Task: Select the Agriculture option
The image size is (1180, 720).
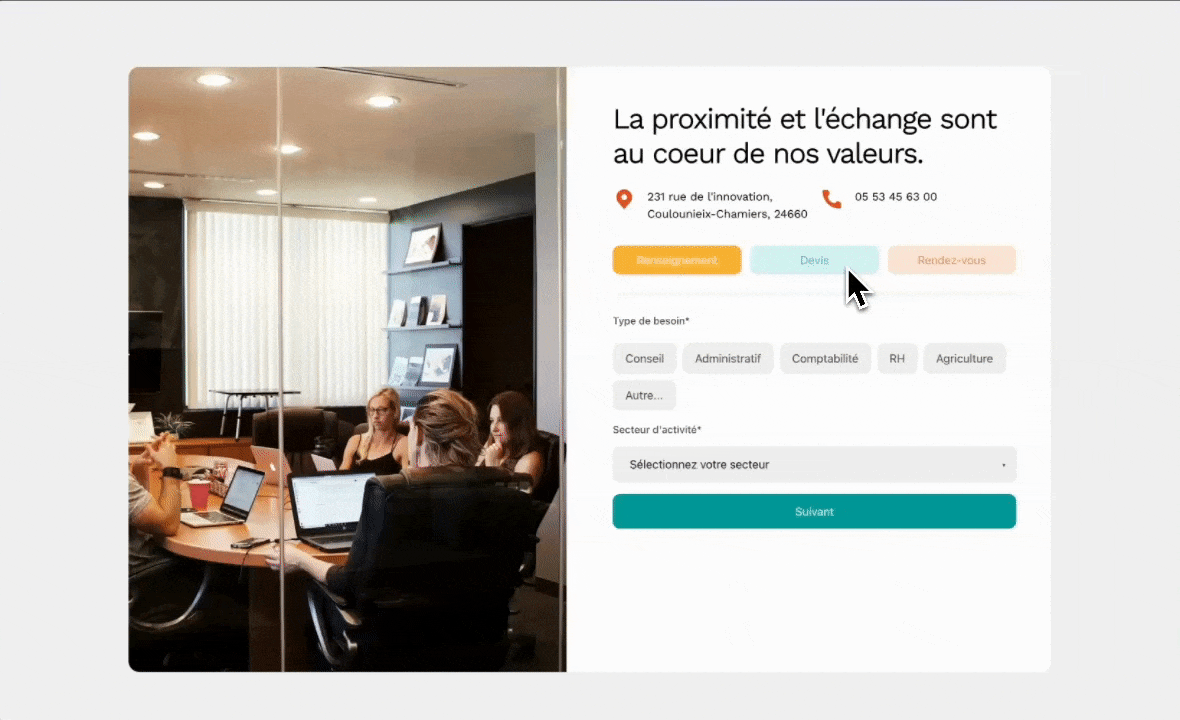Action: tap(964, 359)
